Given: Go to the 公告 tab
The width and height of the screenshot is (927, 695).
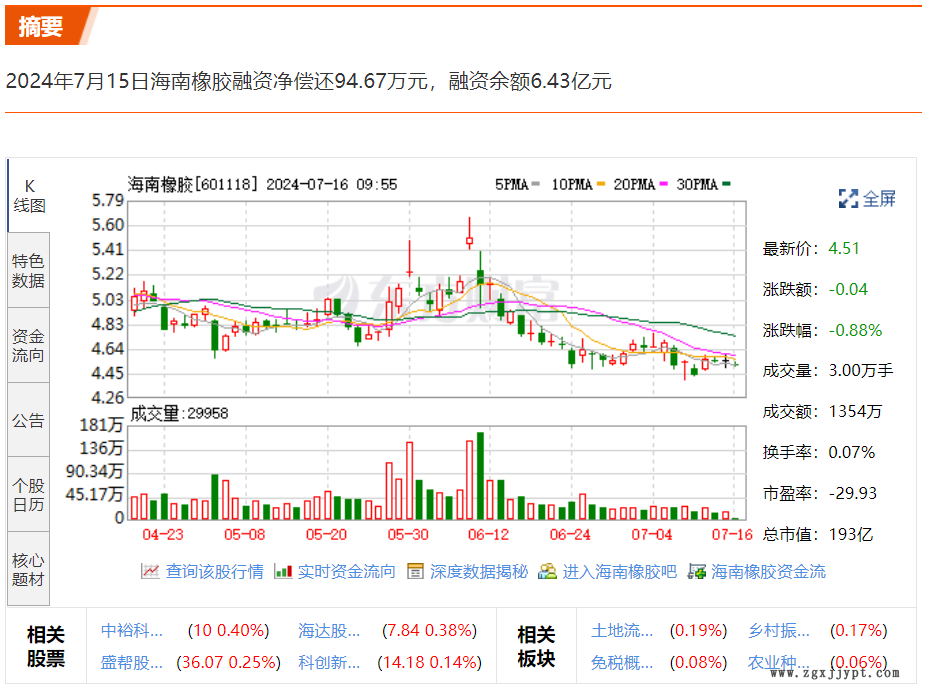Looking at the screenshot, I should 28,420.
